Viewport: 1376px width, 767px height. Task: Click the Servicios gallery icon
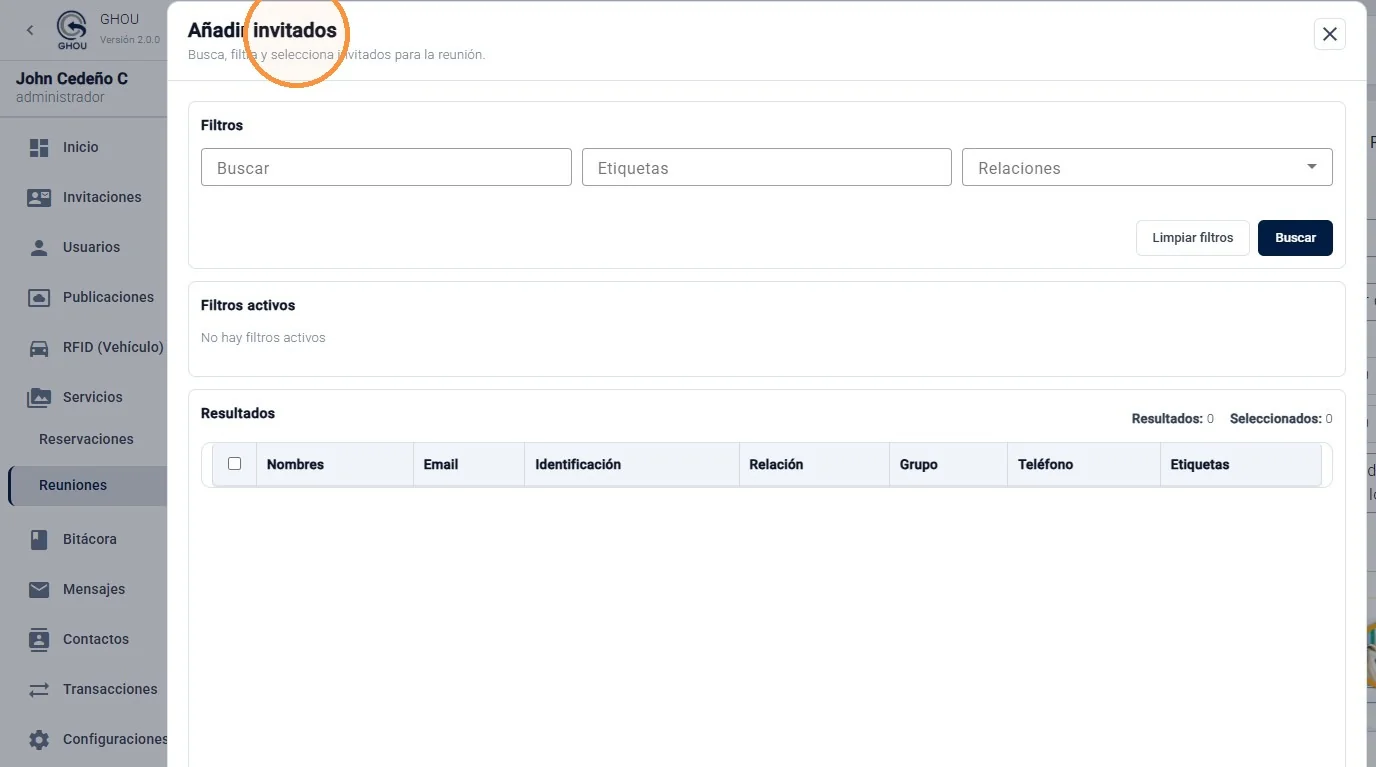tap(39, 397)
